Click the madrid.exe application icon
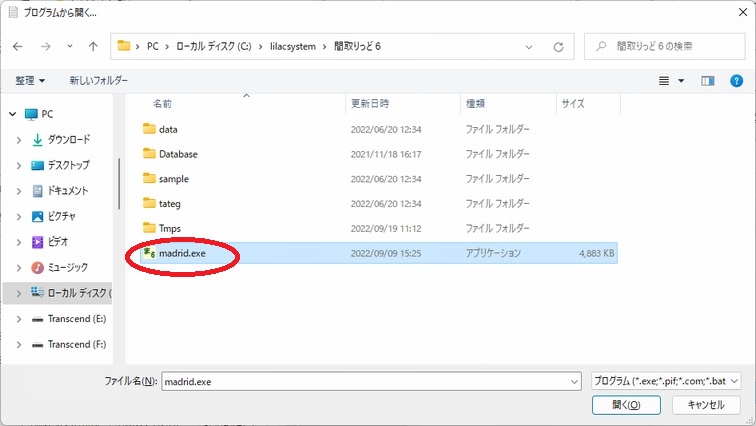Viewport: 756px width, 426px height. [149, 253]
